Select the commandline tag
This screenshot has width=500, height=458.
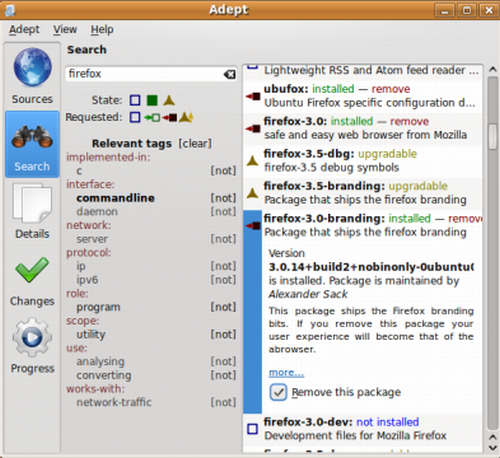[115, 198]
